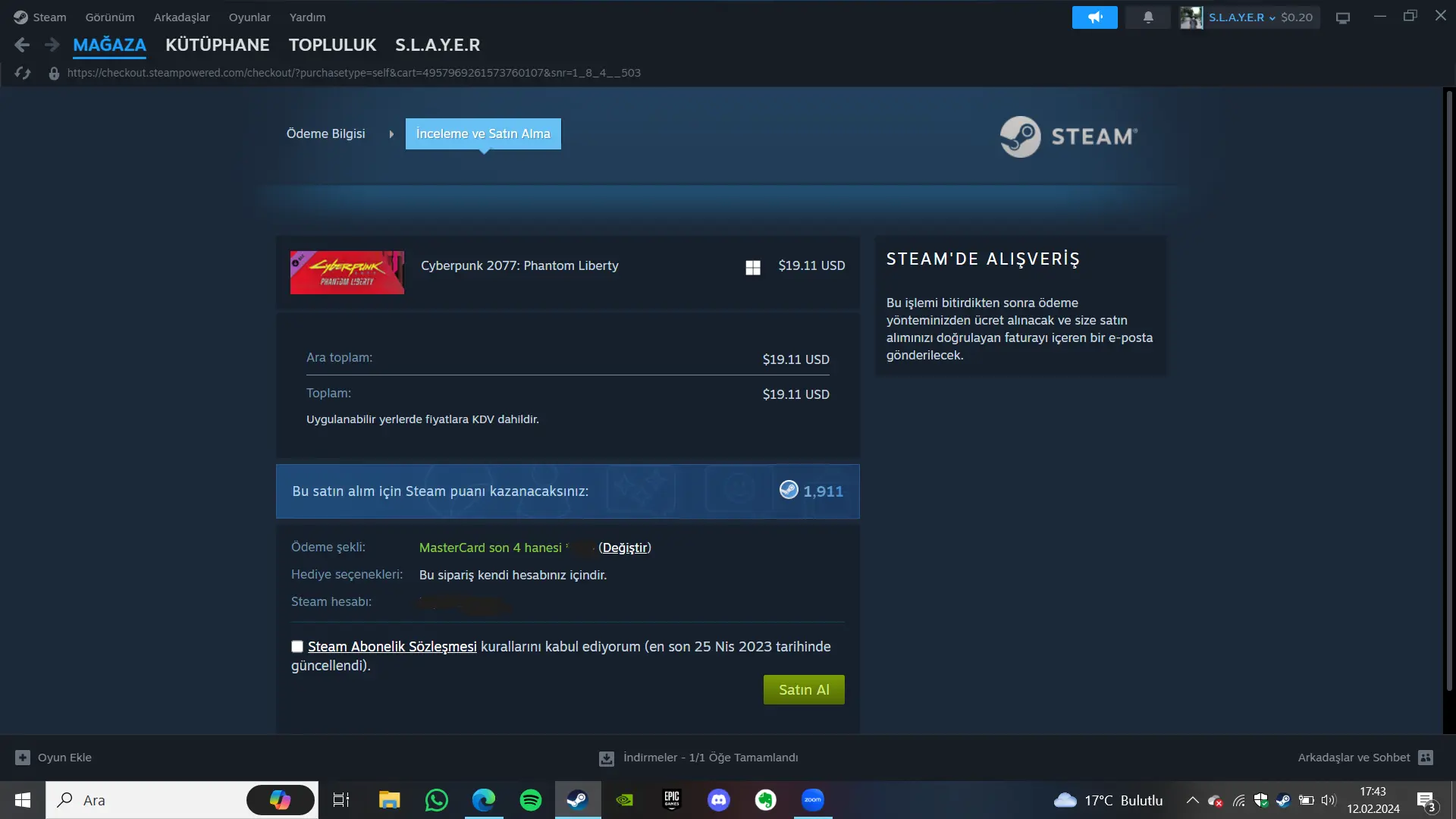
Task: Go forward with the right arrow
Action: [x=52, y=45]
